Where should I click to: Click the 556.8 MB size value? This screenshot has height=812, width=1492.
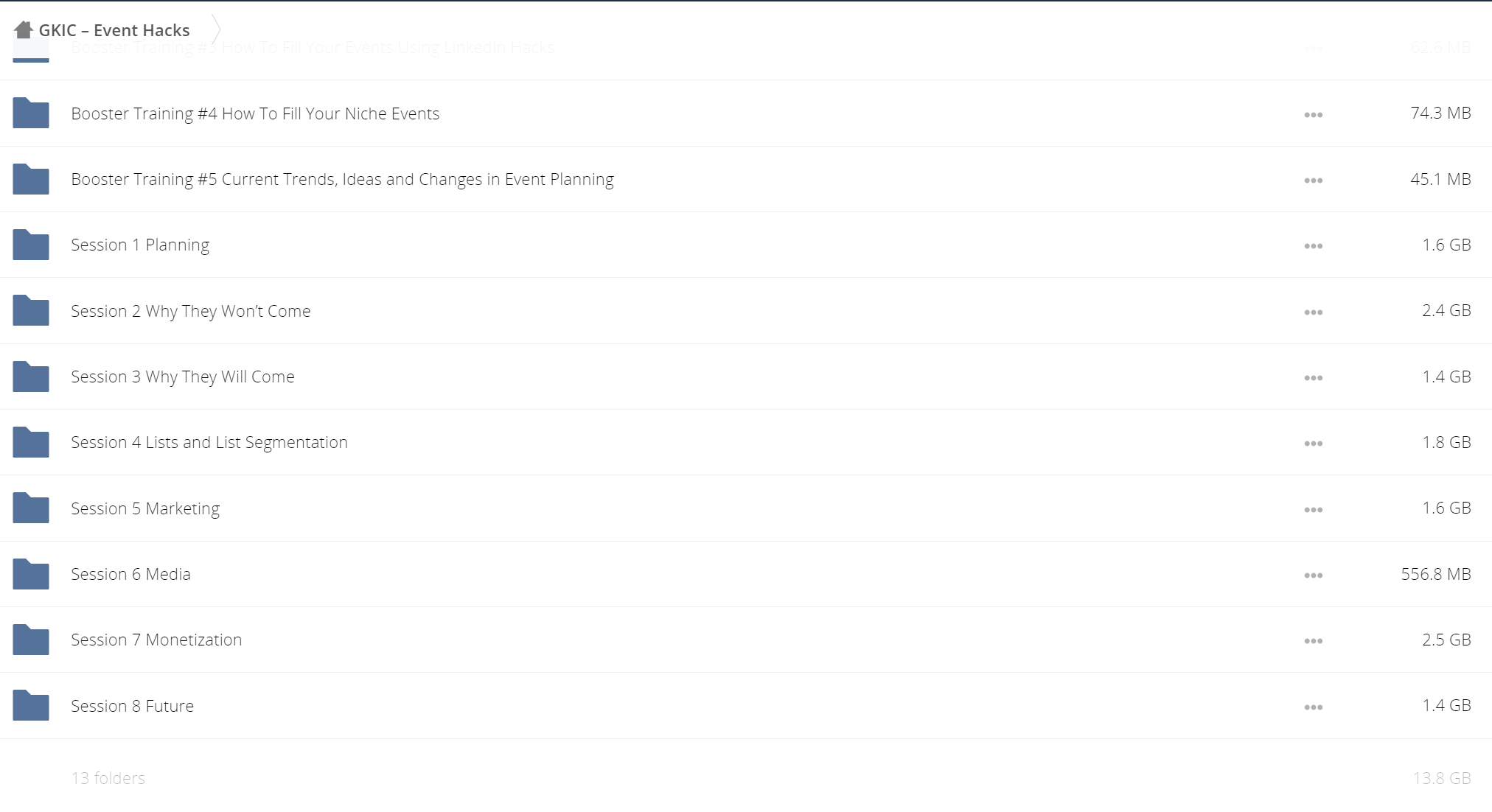click(1436, 574)
